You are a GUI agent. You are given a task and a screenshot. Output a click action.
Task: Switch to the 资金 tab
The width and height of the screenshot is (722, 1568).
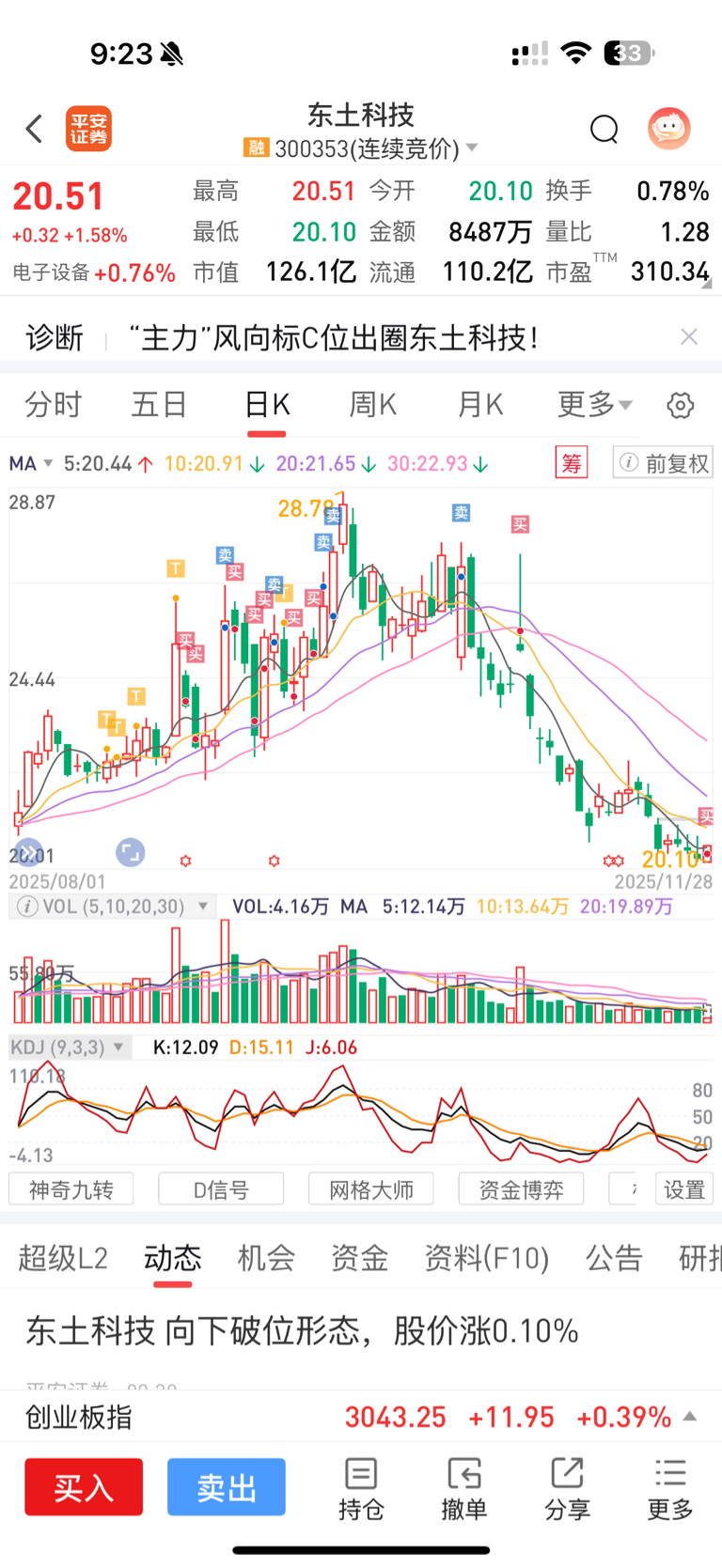tap(359, 1258)
